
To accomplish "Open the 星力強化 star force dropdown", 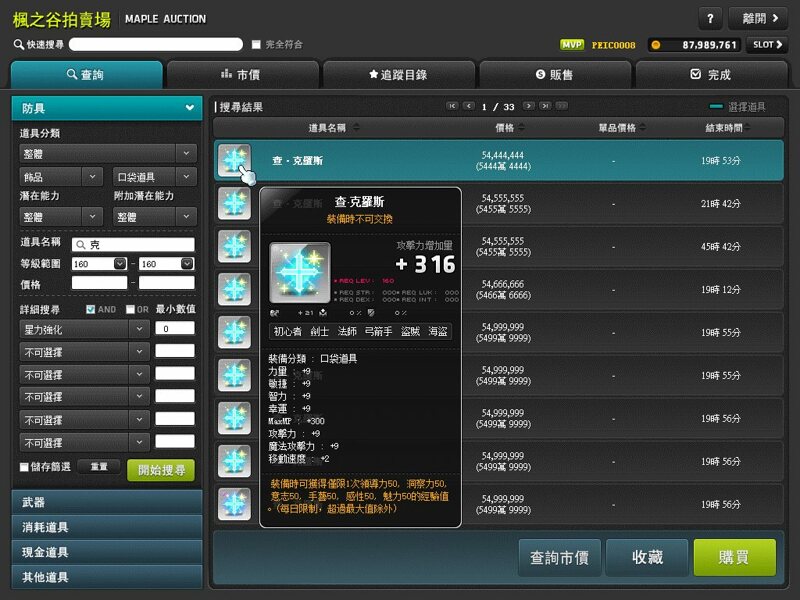I will [x=84, y=330].
